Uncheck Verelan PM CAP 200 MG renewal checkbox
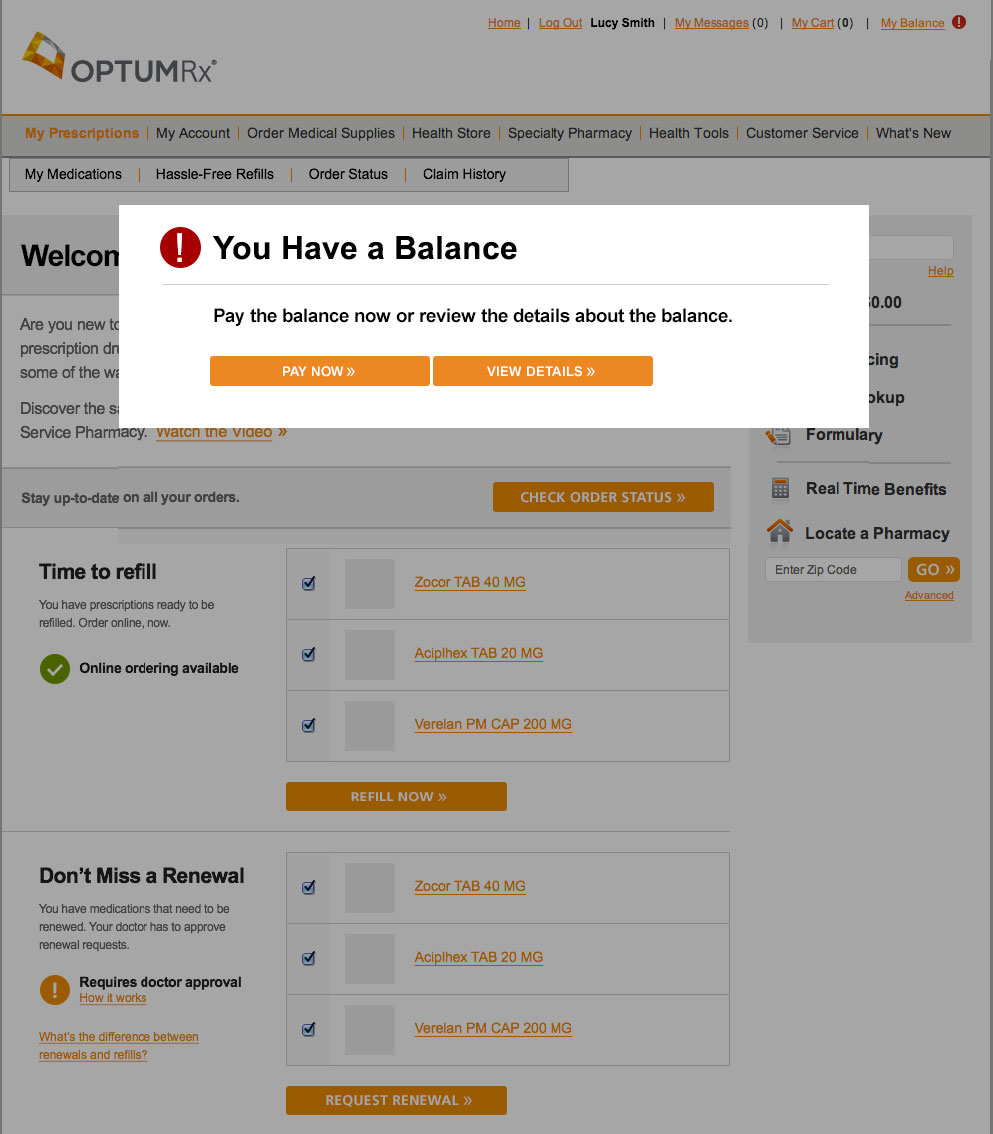The width and height of the screenshot is (993, 1134). (x=308, y=1028)
